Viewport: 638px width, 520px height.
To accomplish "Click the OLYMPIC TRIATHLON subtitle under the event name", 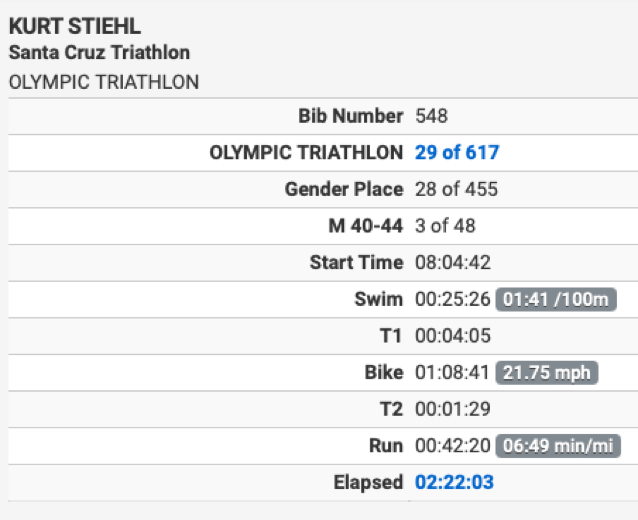I will [104, 82].
